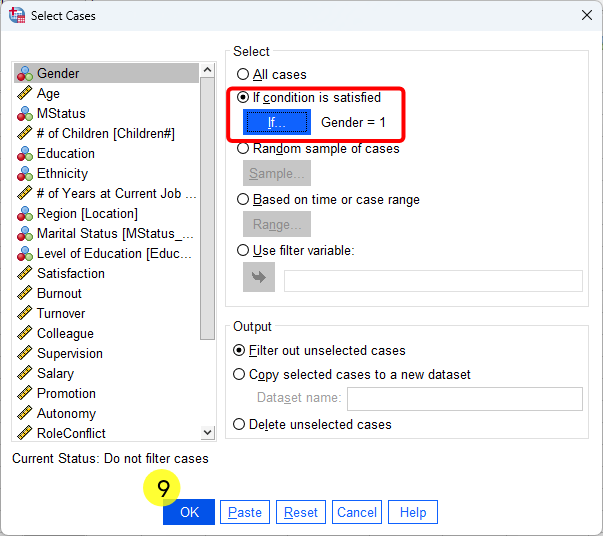Image resolution: width=603 pixels, height=536 pixels.
Task: Click the variable list scroll down arrow
Action: [208, 432]
